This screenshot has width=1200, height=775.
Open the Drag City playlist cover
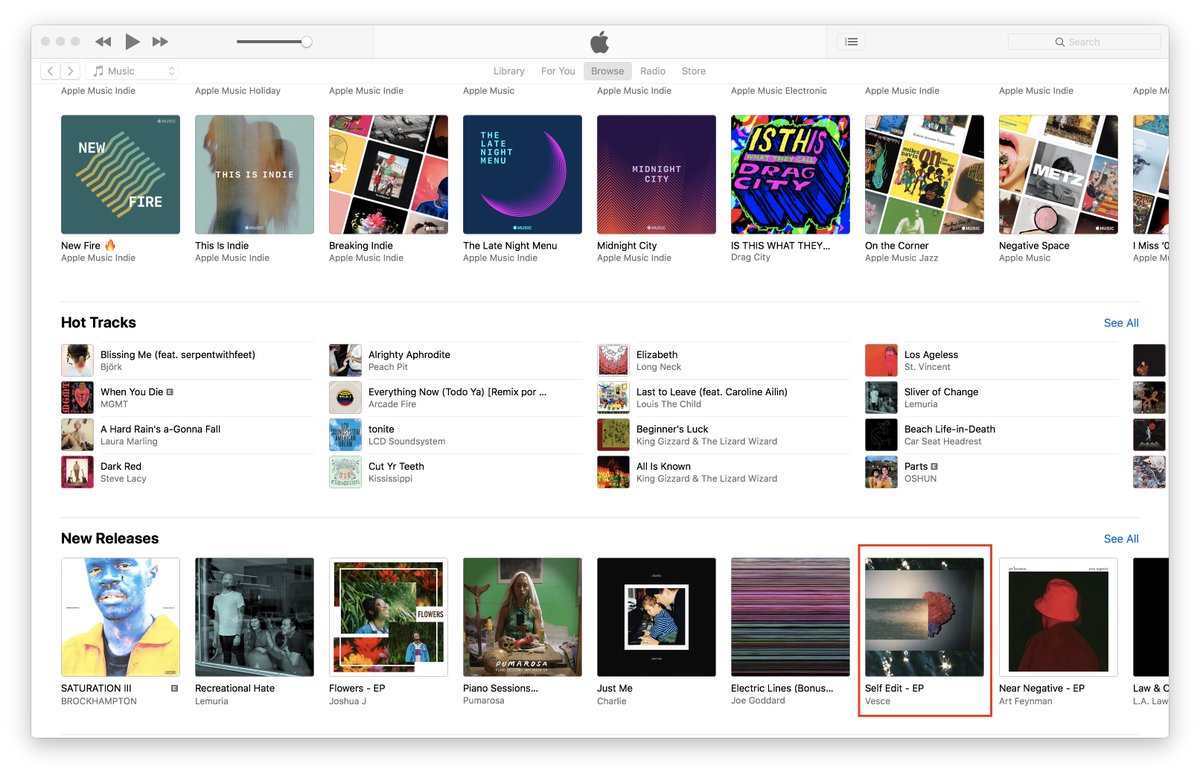pos(790,174)
